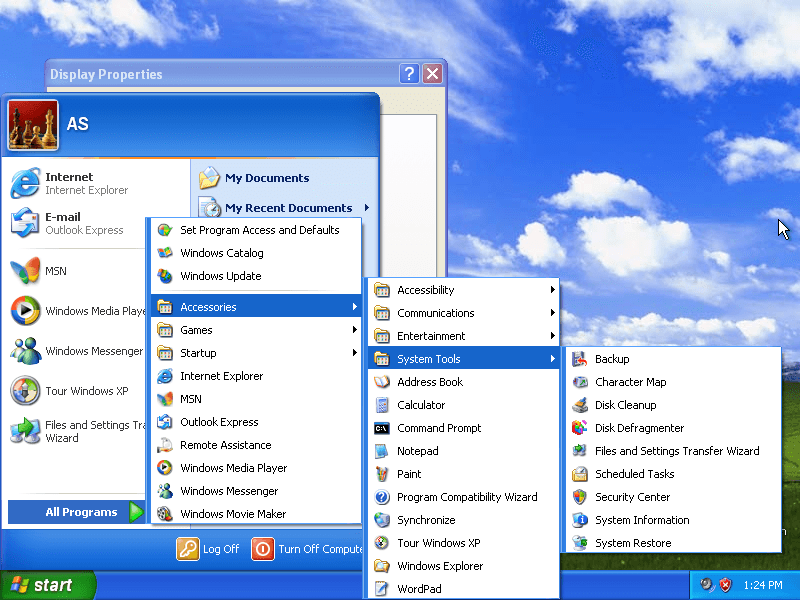
Task: Open Windows Messenger in All Programs list
Action: click(256, 490)
